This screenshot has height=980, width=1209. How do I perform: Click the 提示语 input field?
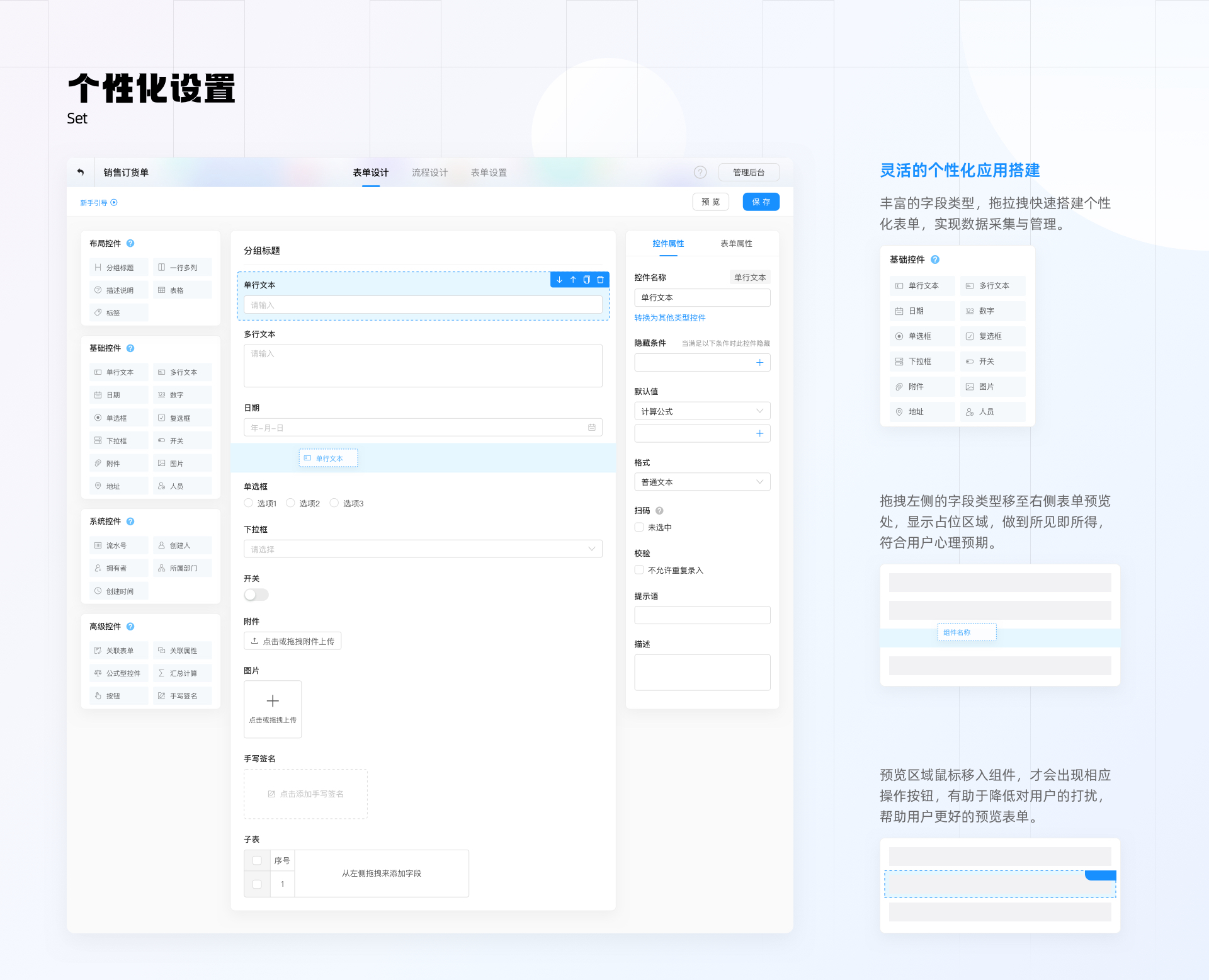tap(702, 615)
